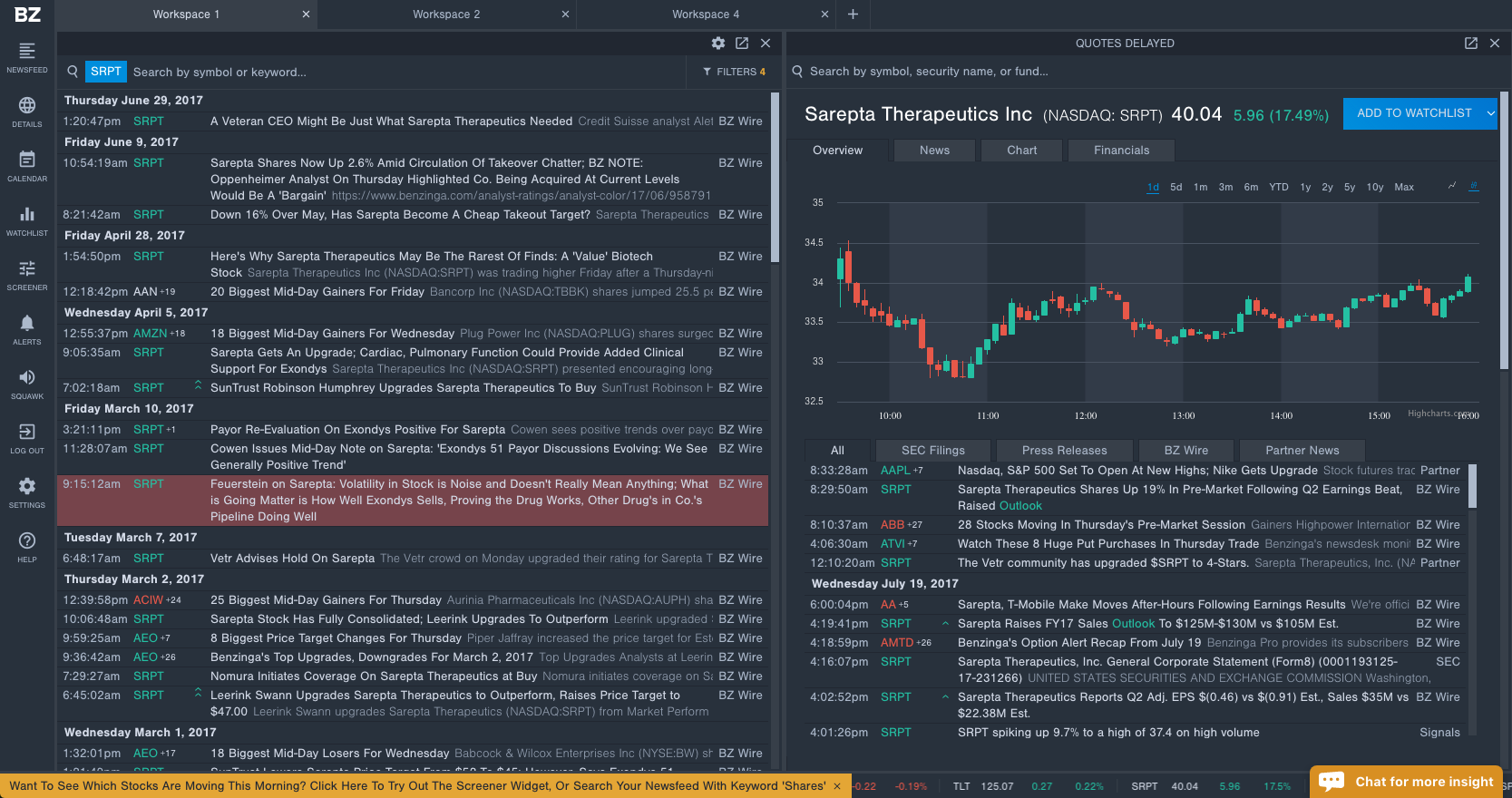Open the Watchlist sidebar icon
1512x798 pixels.
tap(27, 214)
